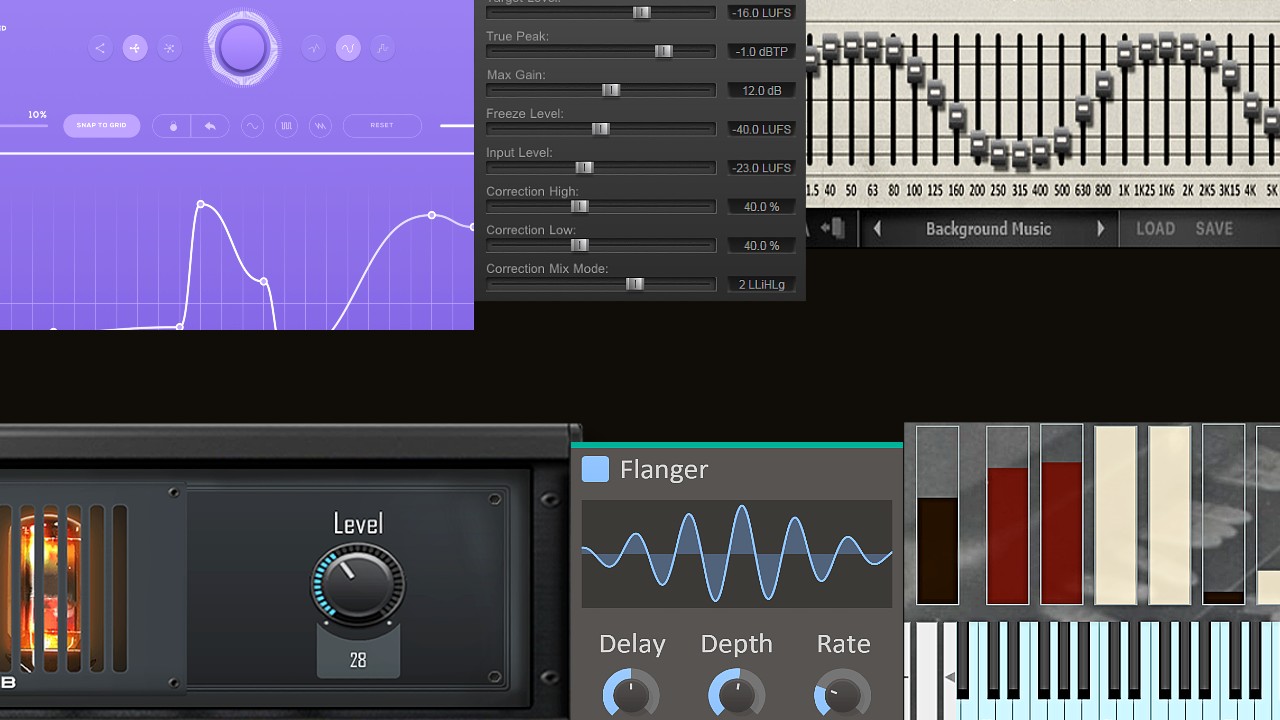The width and height of the screenshot is (1280, 720).
Task: Click the Freeze Level slider handle
Action: (600, 129)
